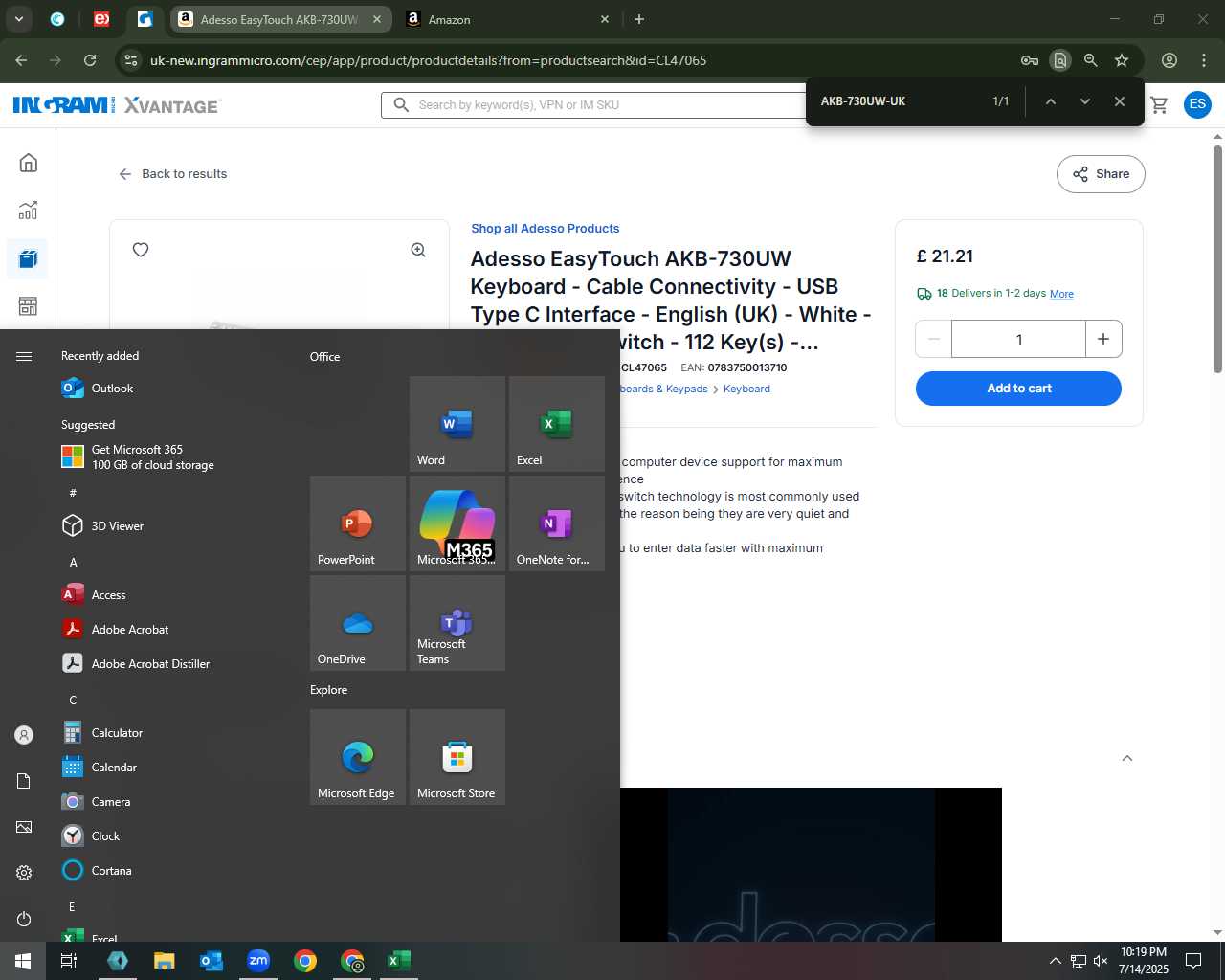
Task: Switch to Amazon browser tab
Action: click(x=508, y=19)
